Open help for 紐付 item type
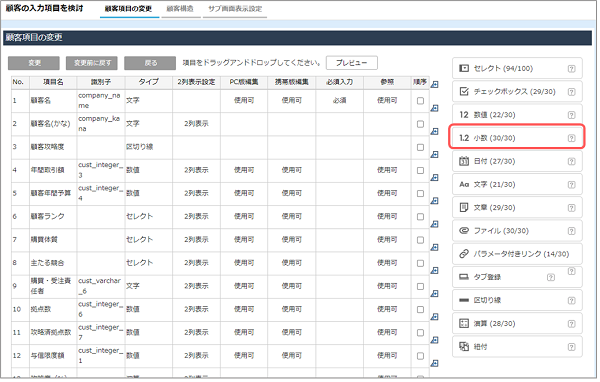600x382 pixels. click(x=571, y=347)
